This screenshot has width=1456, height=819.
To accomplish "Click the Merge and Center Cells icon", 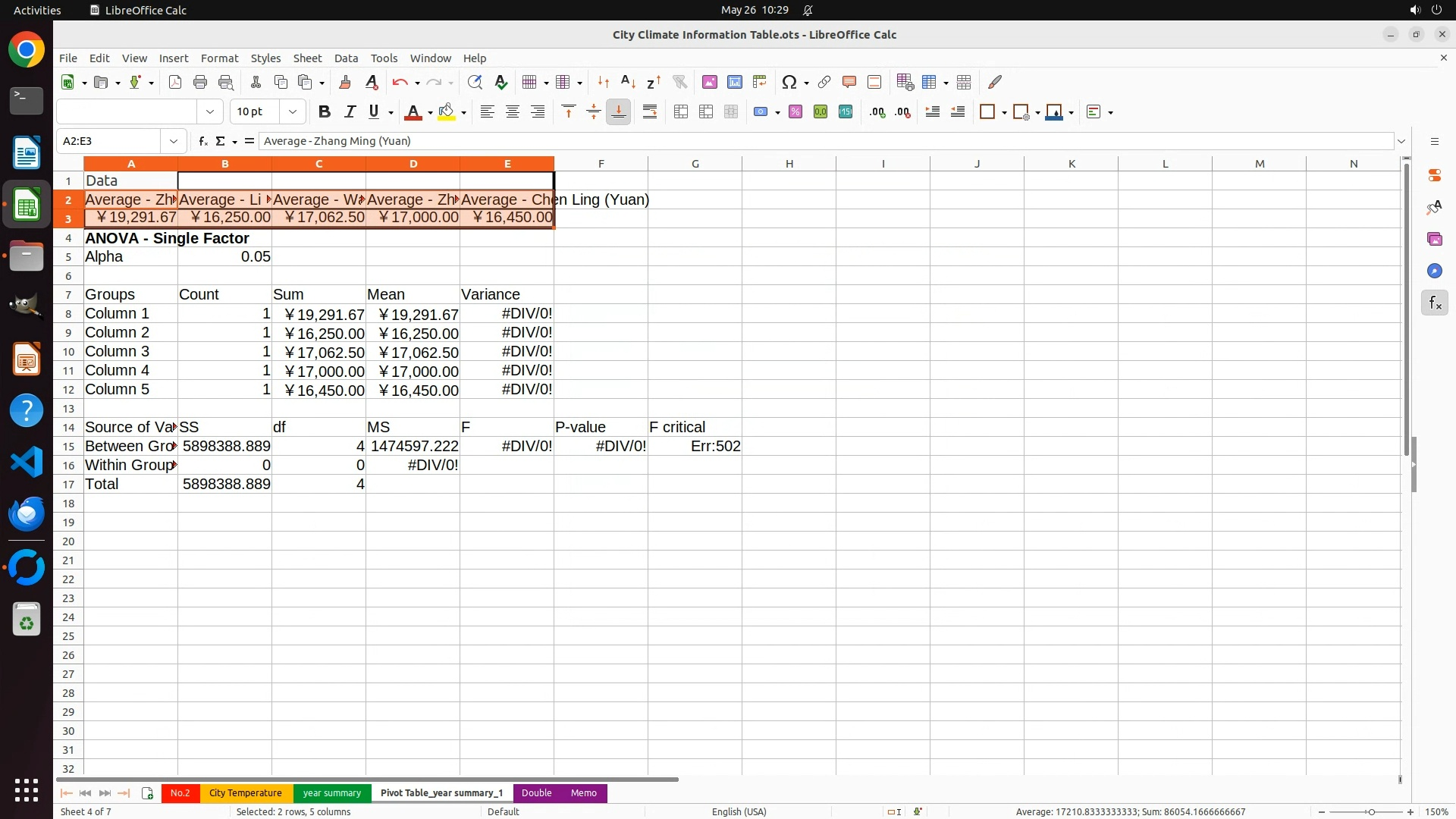I will pyautogui.click(x=681, y=112).
